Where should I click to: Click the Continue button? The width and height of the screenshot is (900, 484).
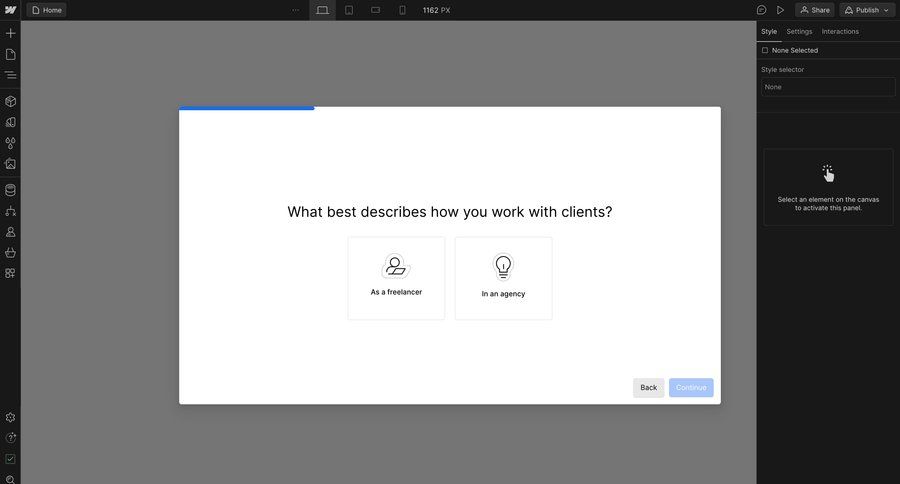[x=691, y=388]
